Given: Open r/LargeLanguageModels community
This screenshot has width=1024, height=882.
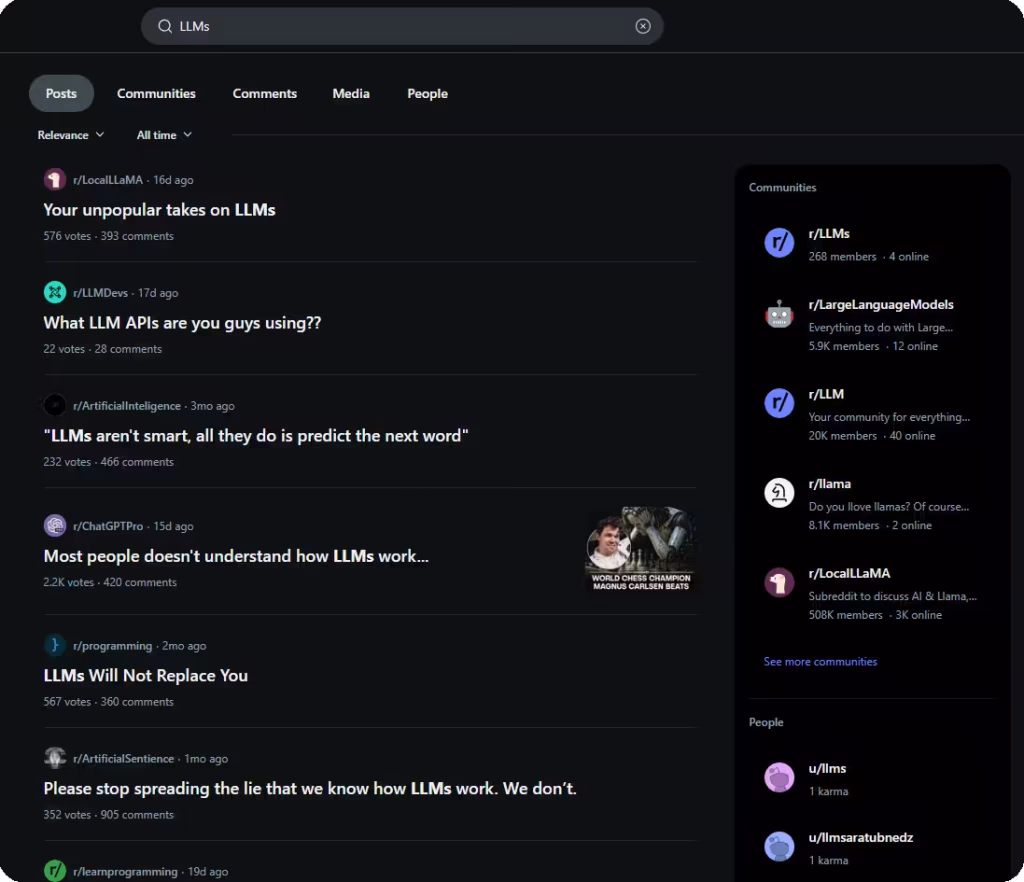Looking at the screenshot, I should click(881, 305).
